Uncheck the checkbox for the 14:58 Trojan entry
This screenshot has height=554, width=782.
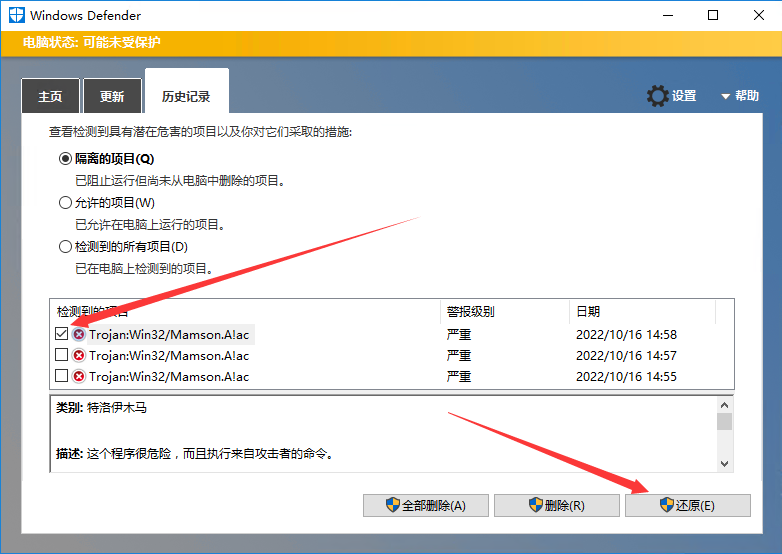click(x=61, y=334)
